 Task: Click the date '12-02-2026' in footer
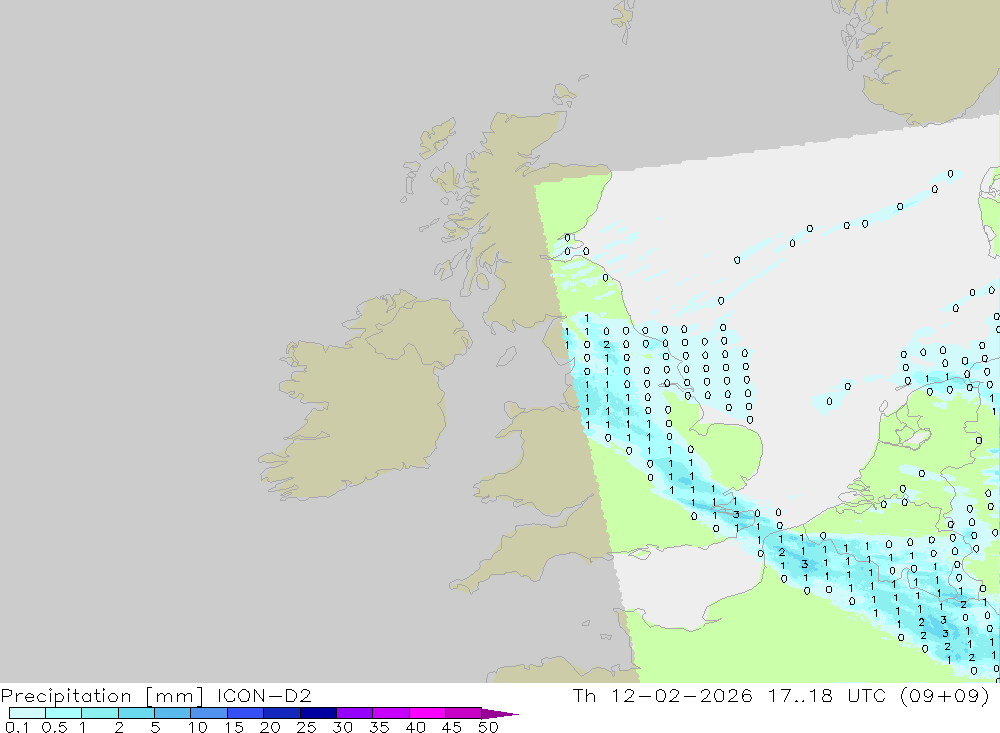[x=681, y=695]
